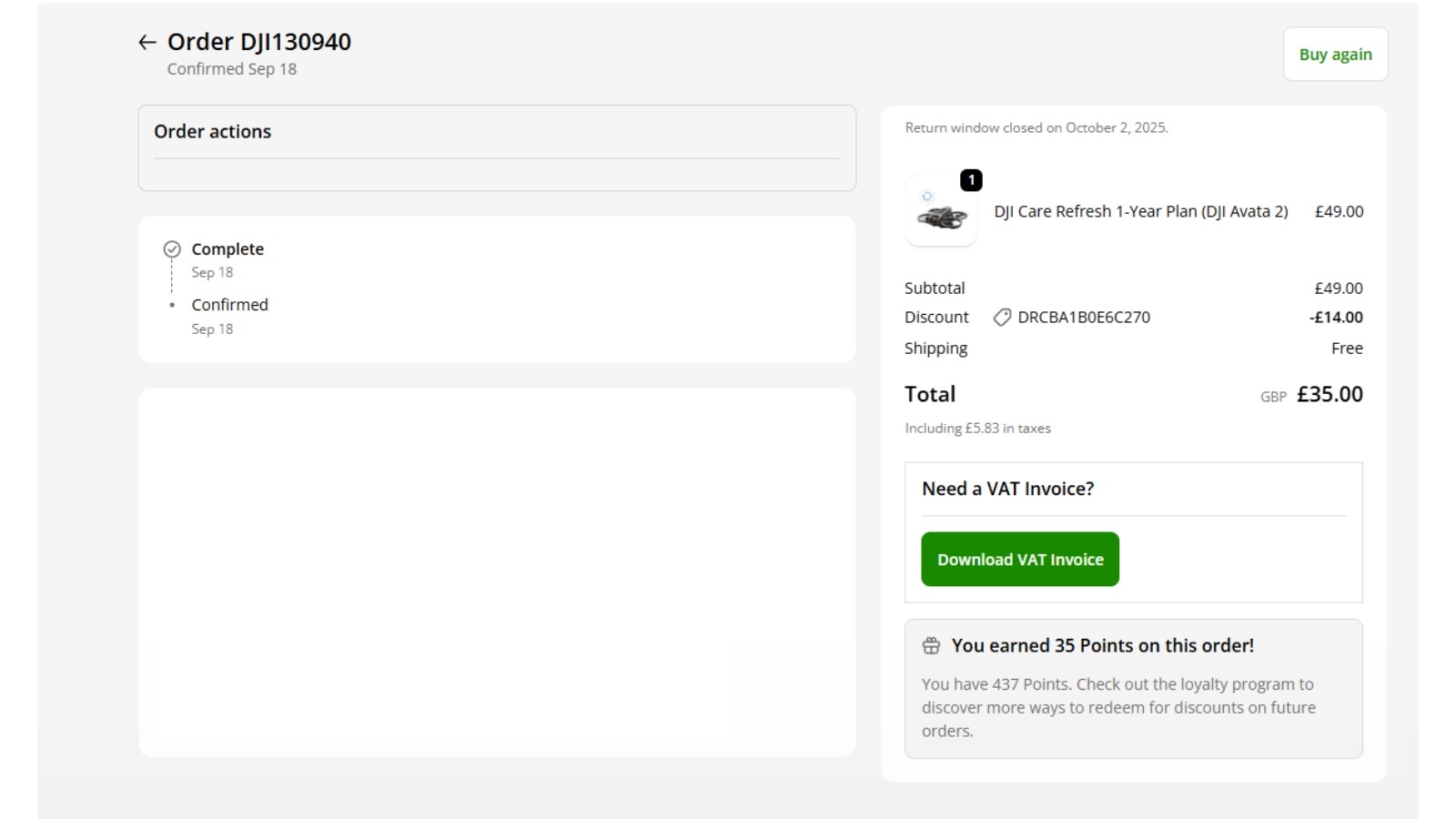
Task: Click the bullet dot next to Confirmed
Action: point(172,306)
